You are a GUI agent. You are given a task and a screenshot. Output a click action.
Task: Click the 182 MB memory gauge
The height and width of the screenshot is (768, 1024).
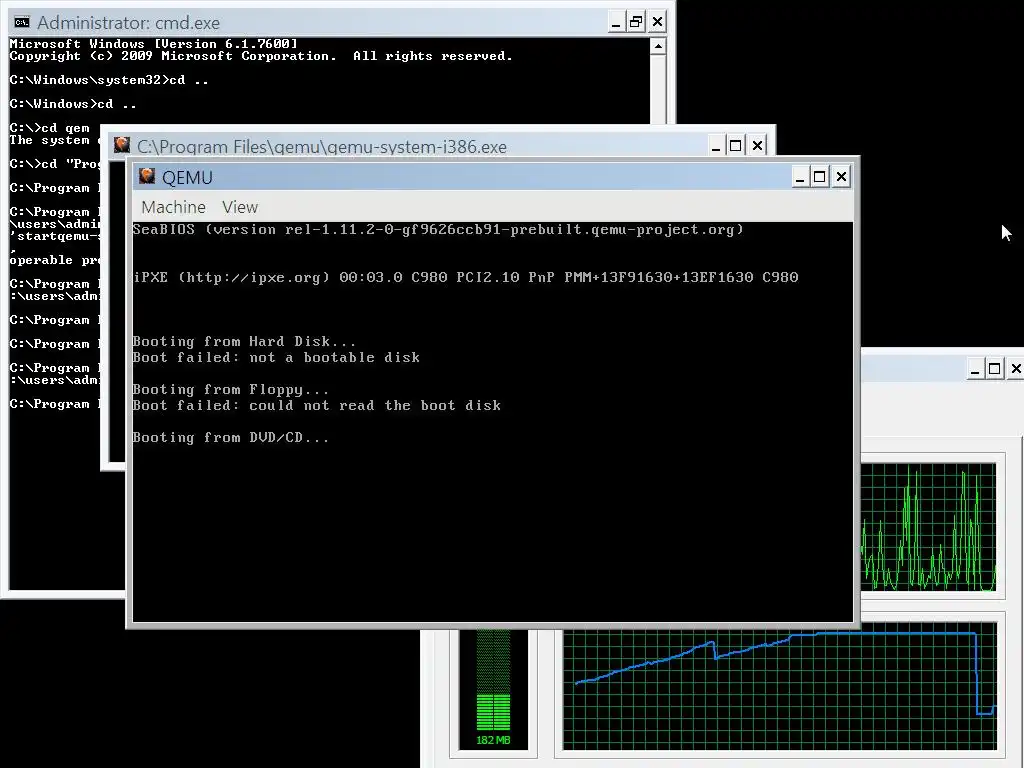click(493, 688)
